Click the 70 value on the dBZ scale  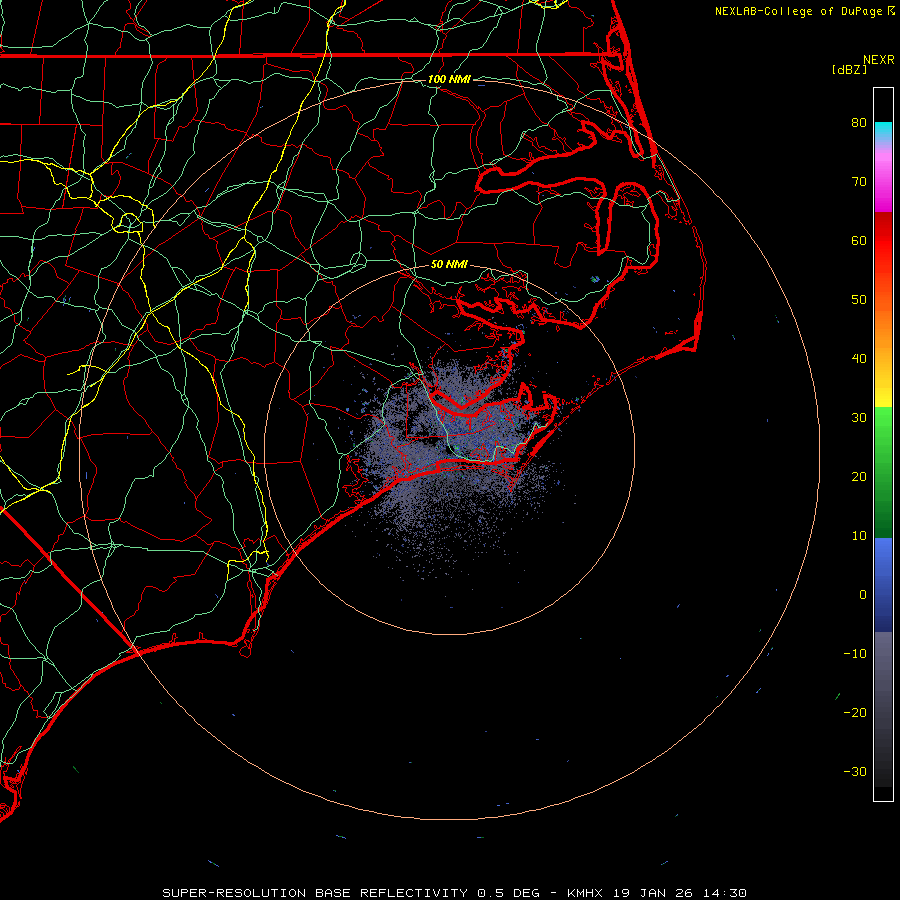coord(859,182)
